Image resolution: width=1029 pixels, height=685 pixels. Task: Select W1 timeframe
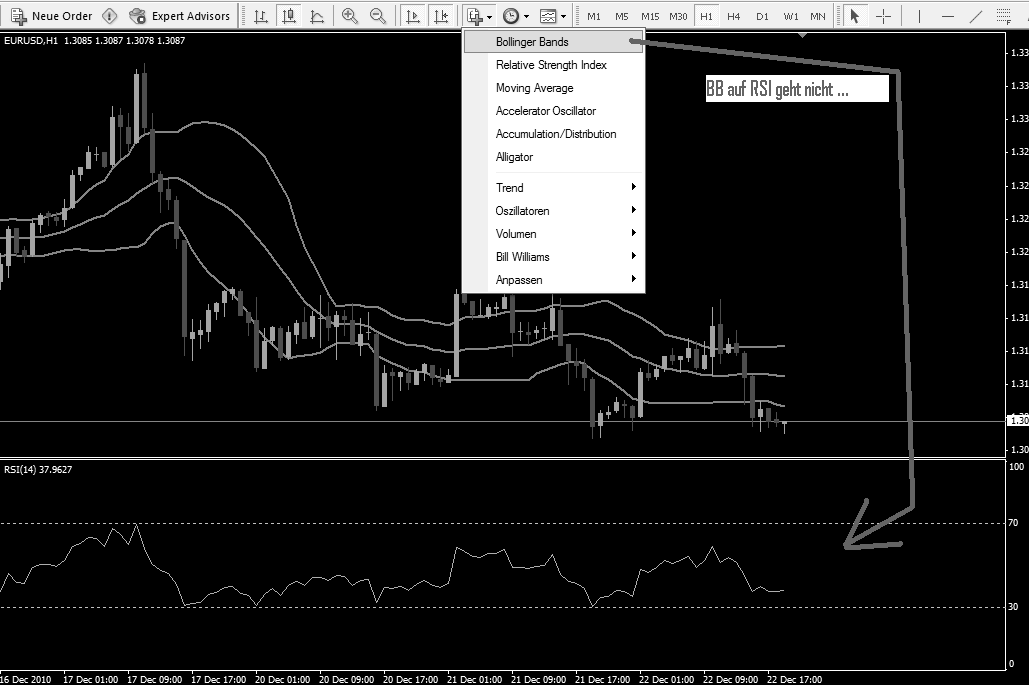pos(791,16)
